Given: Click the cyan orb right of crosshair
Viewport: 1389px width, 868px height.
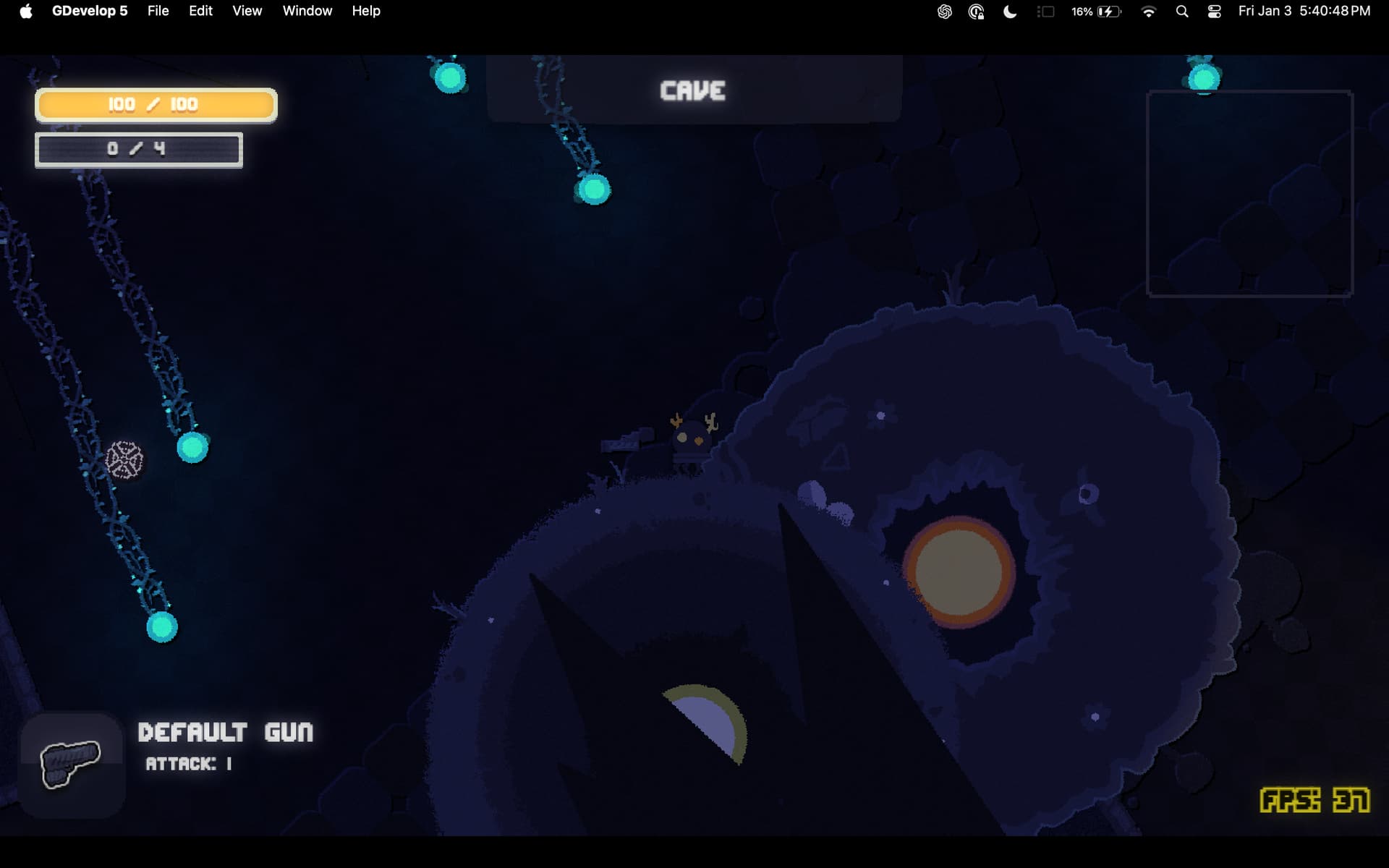Looking at the screenshot, I should [x=192, y=448].
